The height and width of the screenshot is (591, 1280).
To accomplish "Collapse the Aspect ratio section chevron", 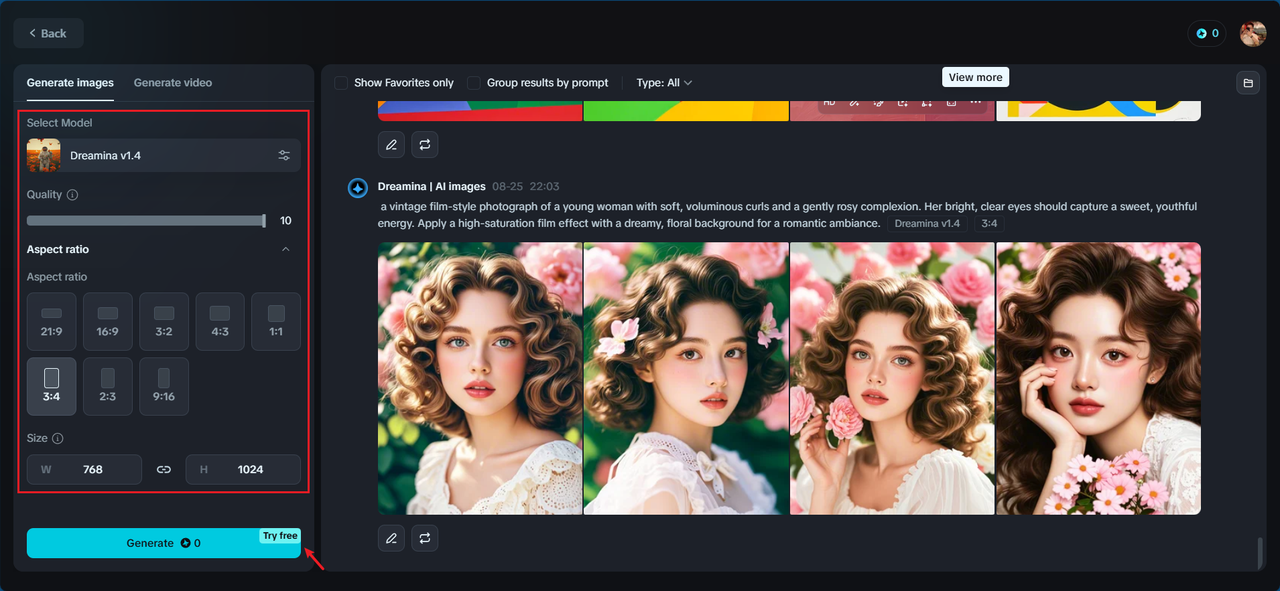I will 286,249.
